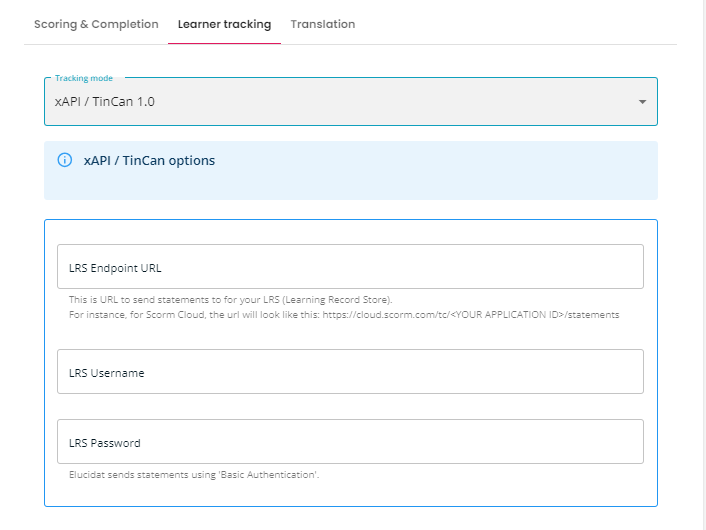Select the Learner tracking tab
The width and height of the screenshot is (706, 530).
click(x=224, y=24)
